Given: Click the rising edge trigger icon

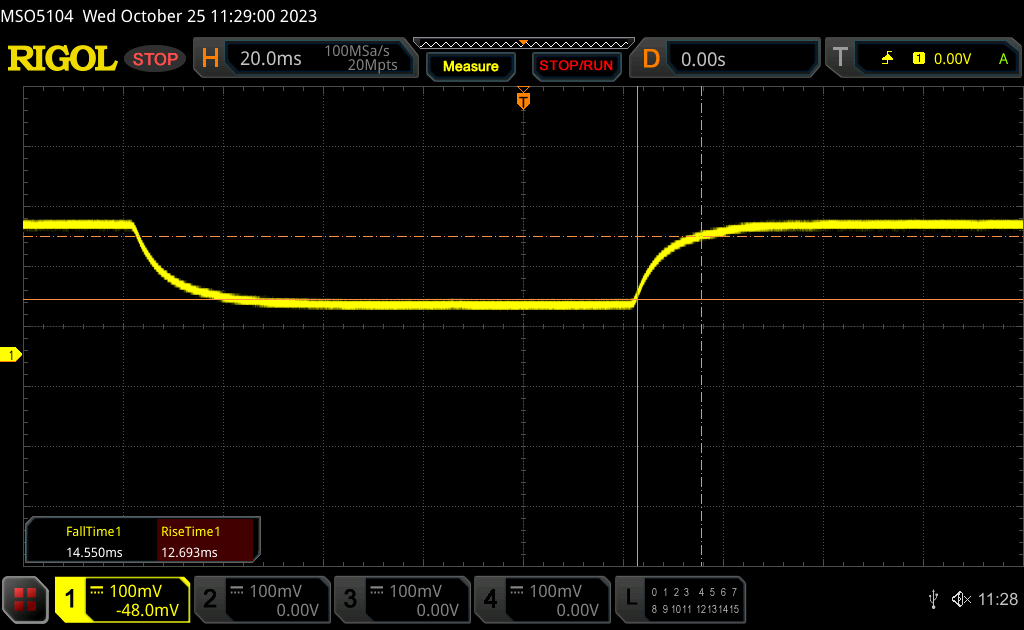Looking at the screenshot, I should click(887, 59).
